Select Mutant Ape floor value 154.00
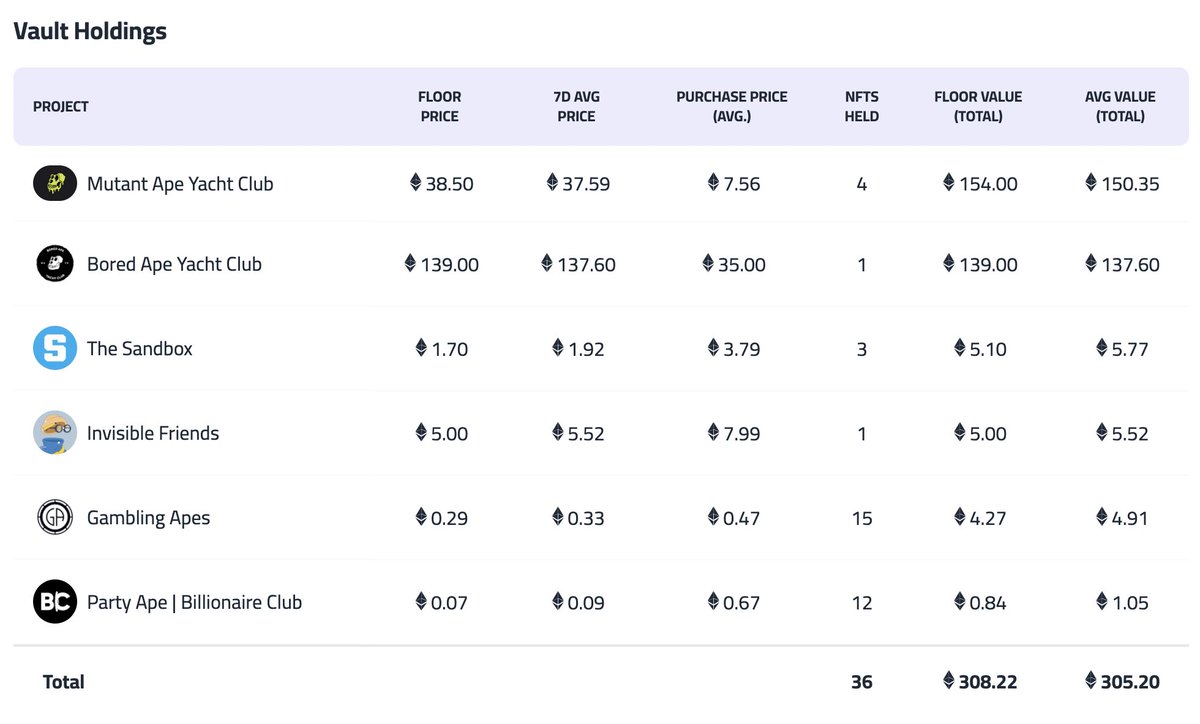The height and width of the screenshot is (724, 1200). point(980,184)
